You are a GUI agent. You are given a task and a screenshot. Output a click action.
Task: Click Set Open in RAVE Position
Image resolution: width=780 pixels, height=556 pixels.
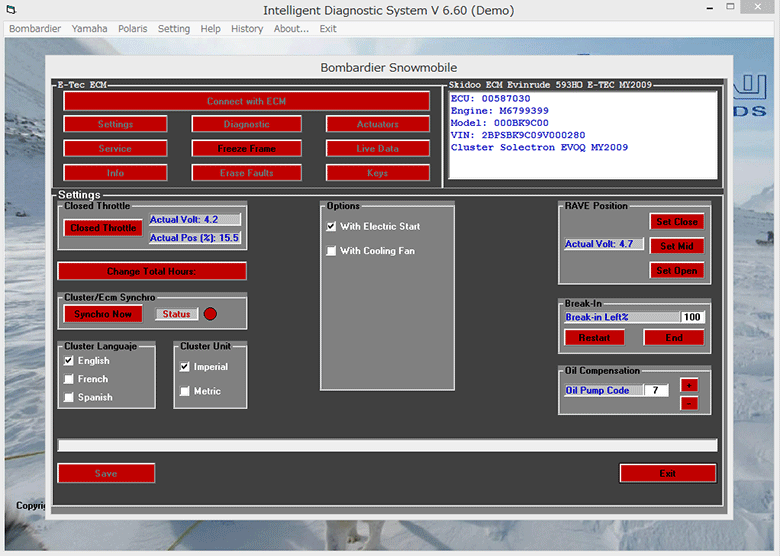click(x=677, y=271)
